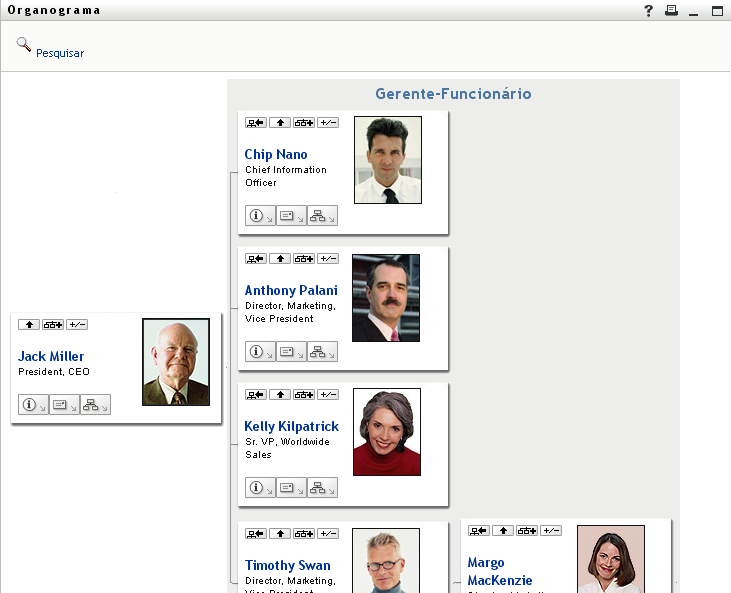Maximize the Organograma portlet
This screenshot has height=593, width=731.
coord(717,11)
